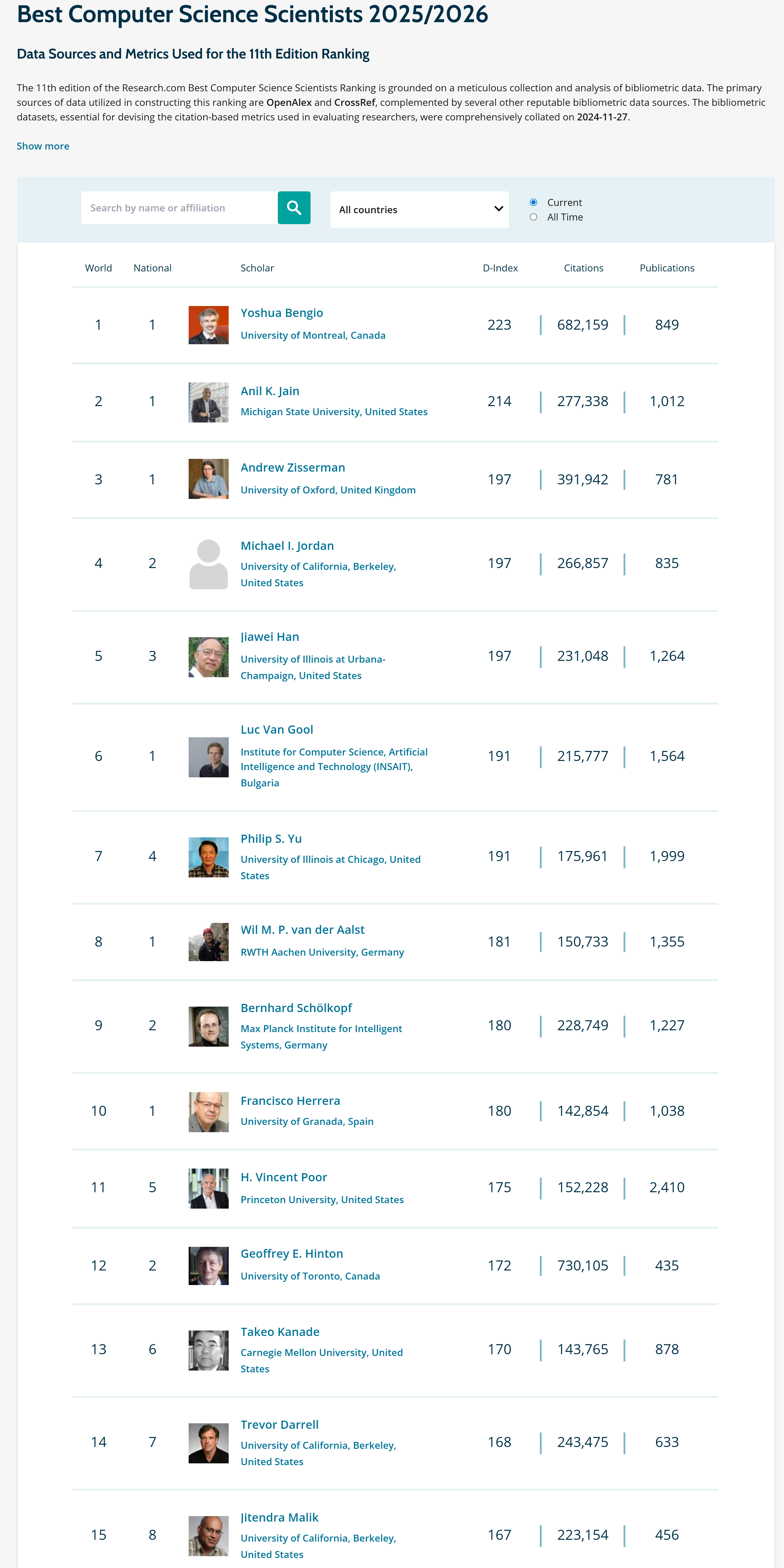Open Francisco Herrera's profile link
Screen dimensions: 784x1568
pos(290,1101)
